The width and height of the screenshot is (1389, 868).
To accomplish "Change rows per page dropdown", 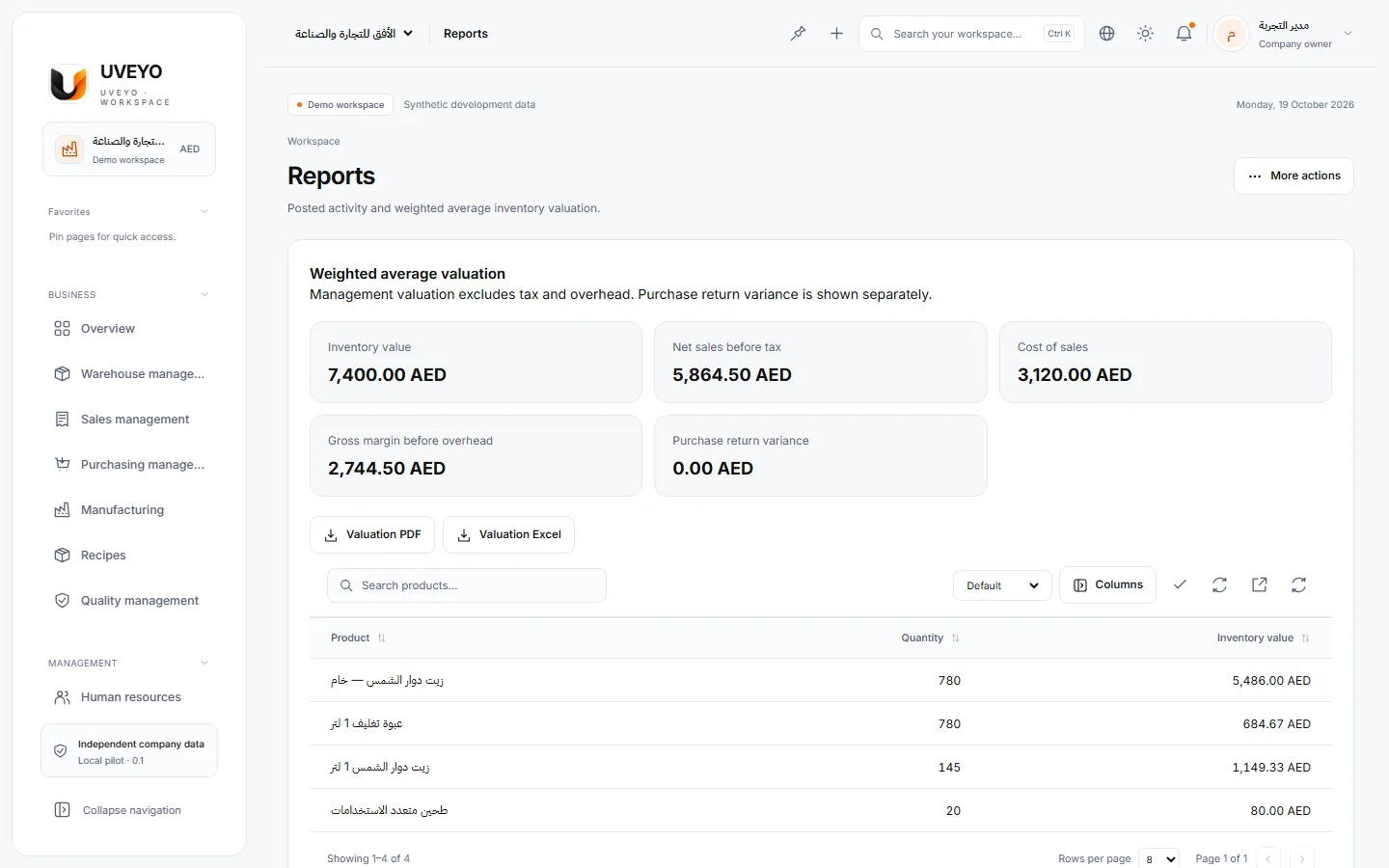I will pyautogui.click(x=1159, y=858).
